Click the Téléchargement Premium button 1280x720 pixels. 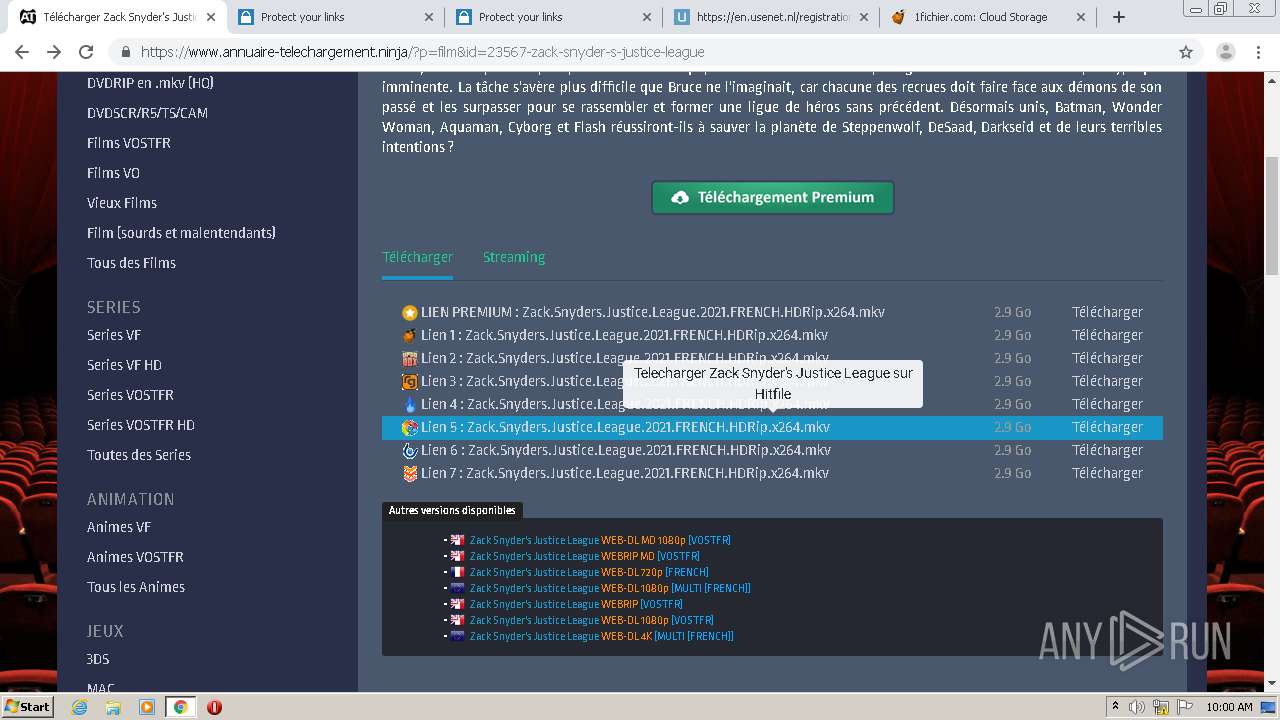point(773,198)
